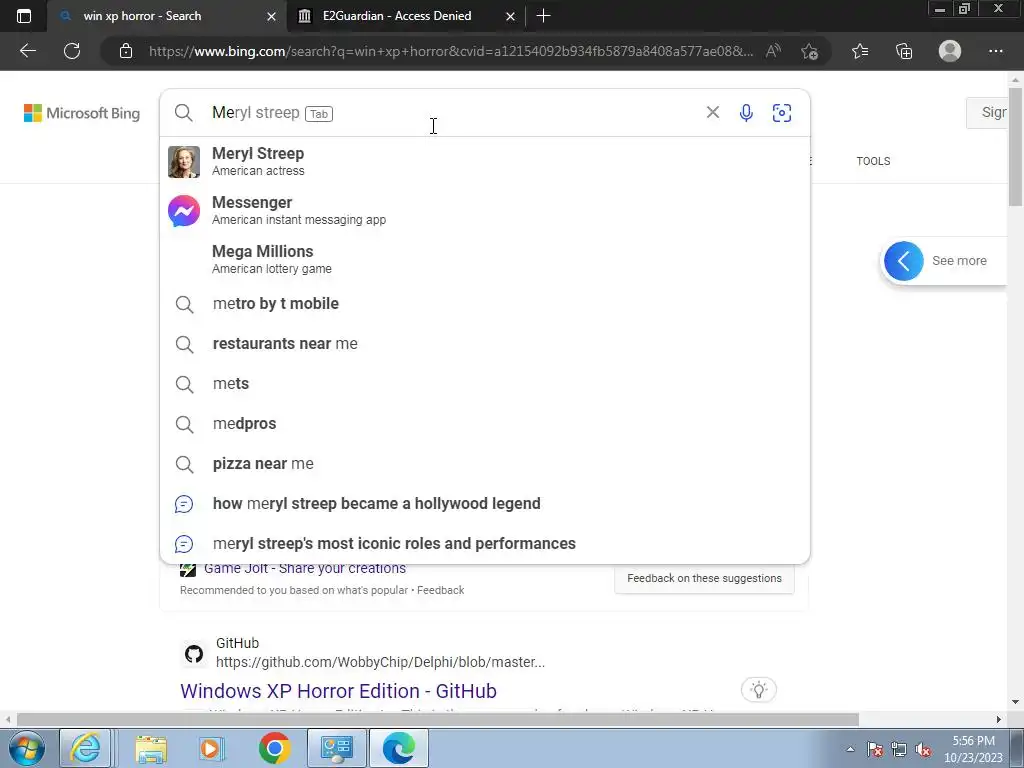1024x768 pixels.
Task: Click the GitHub octocat result icon
Action: [194, 653]
